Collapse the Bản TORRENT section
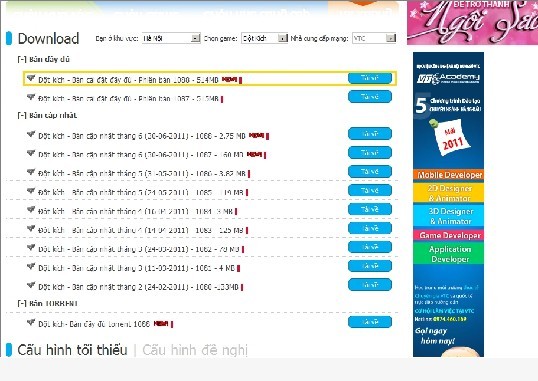Screen dimensions: 538x381 point(22,303)
